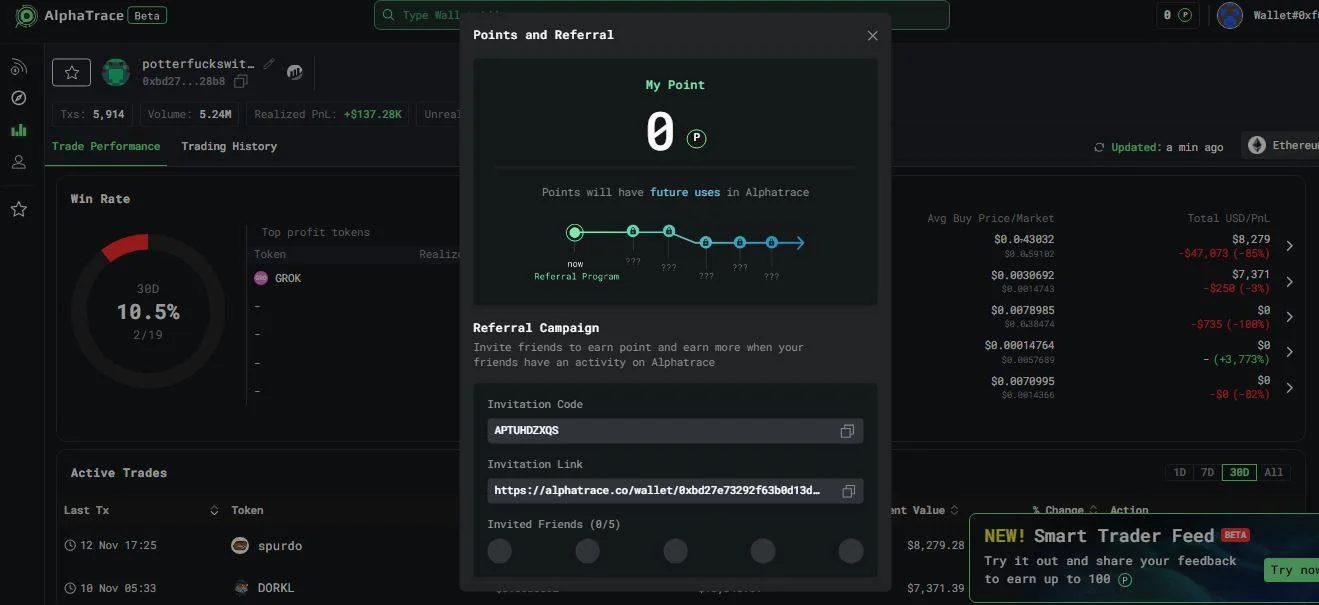Viewport: 1319px width, 605px height.
Task: Copy the invitation code APTUHDZXQS
Action: click(847, 431)
